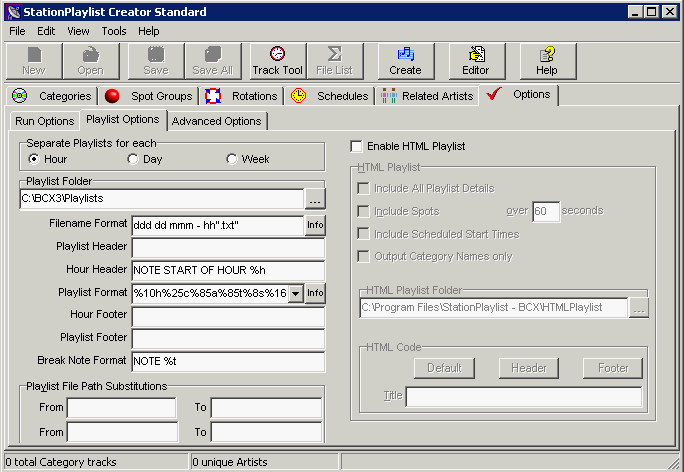Switch to the Rotations tab
This screenshot has width=684, height=472.
tap(242, 96)
